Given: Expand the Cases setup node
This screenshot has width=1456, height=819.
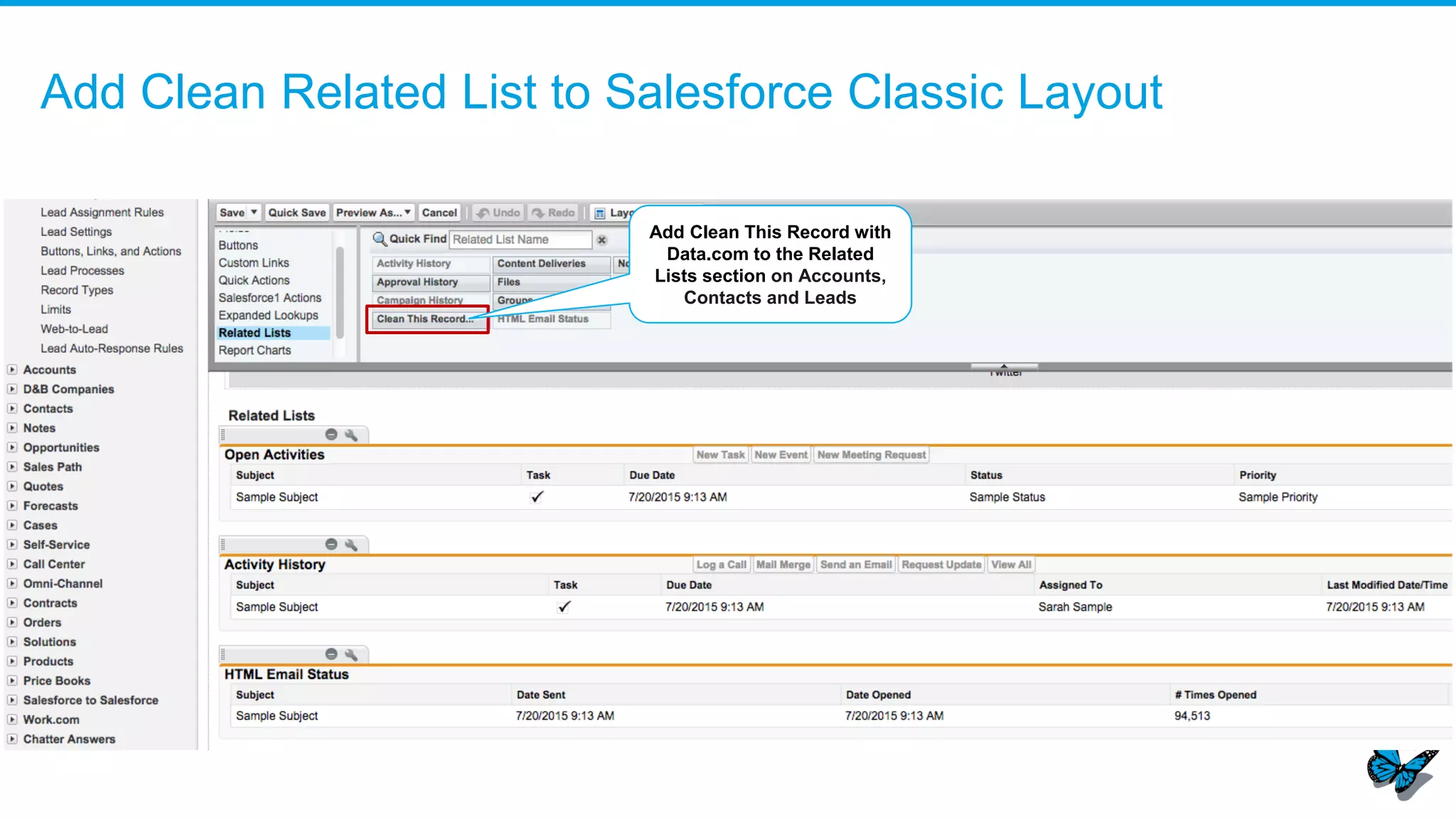Looking at the screenshot, I should click(x=12, y=525).
